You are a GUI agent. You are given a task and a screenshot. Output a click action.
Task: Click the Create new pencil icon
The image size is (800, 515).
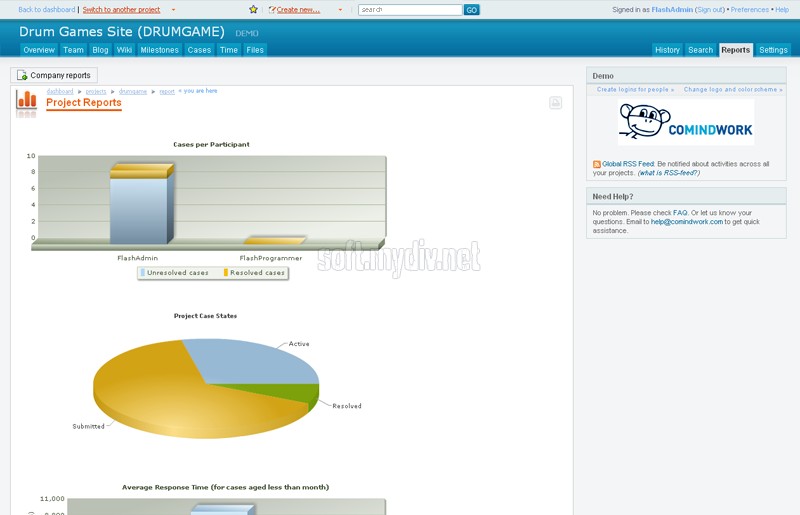click(x=272, y=10)
